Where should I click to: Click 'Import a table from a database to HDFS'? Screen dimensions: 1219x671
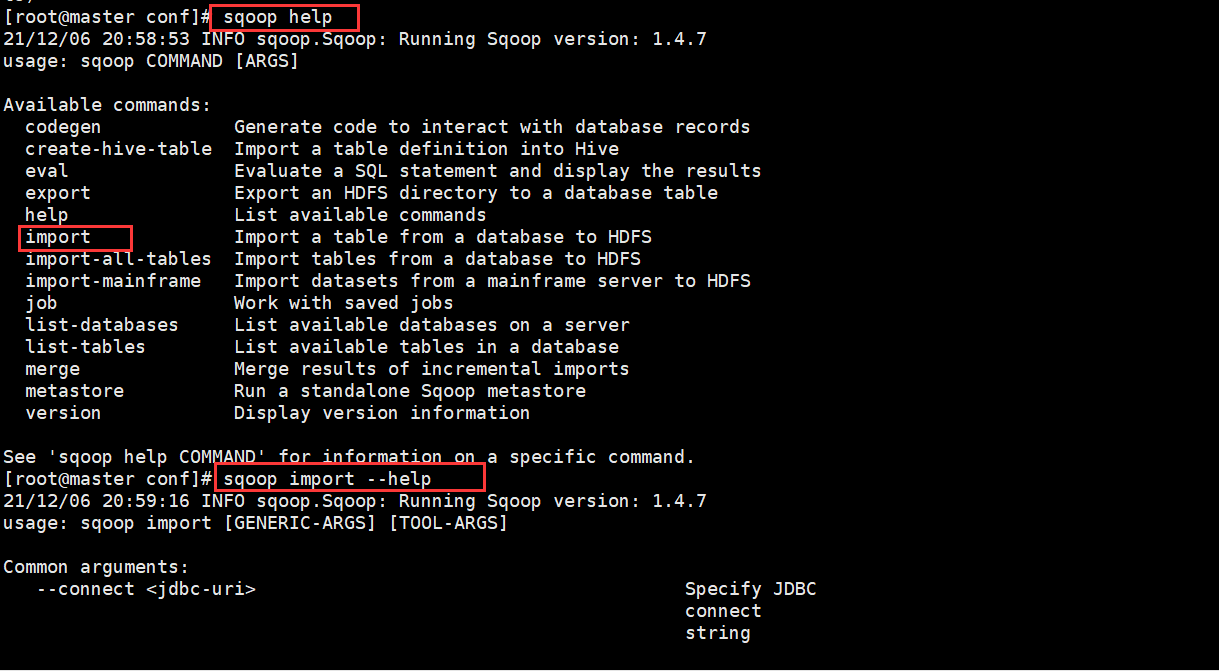click(443, 237)
